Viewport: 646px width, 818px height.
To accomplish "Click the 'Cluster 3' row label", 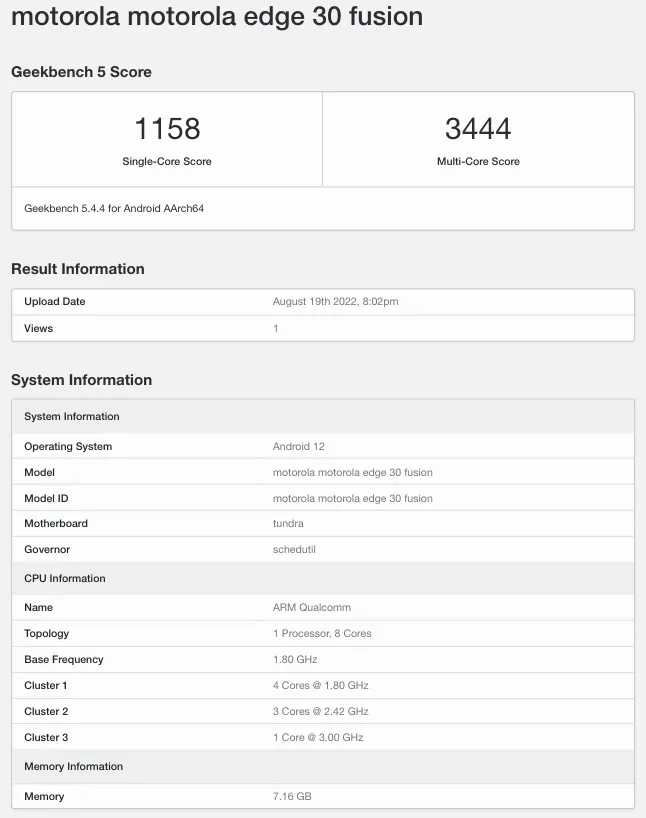I will (x=46, y=738).
